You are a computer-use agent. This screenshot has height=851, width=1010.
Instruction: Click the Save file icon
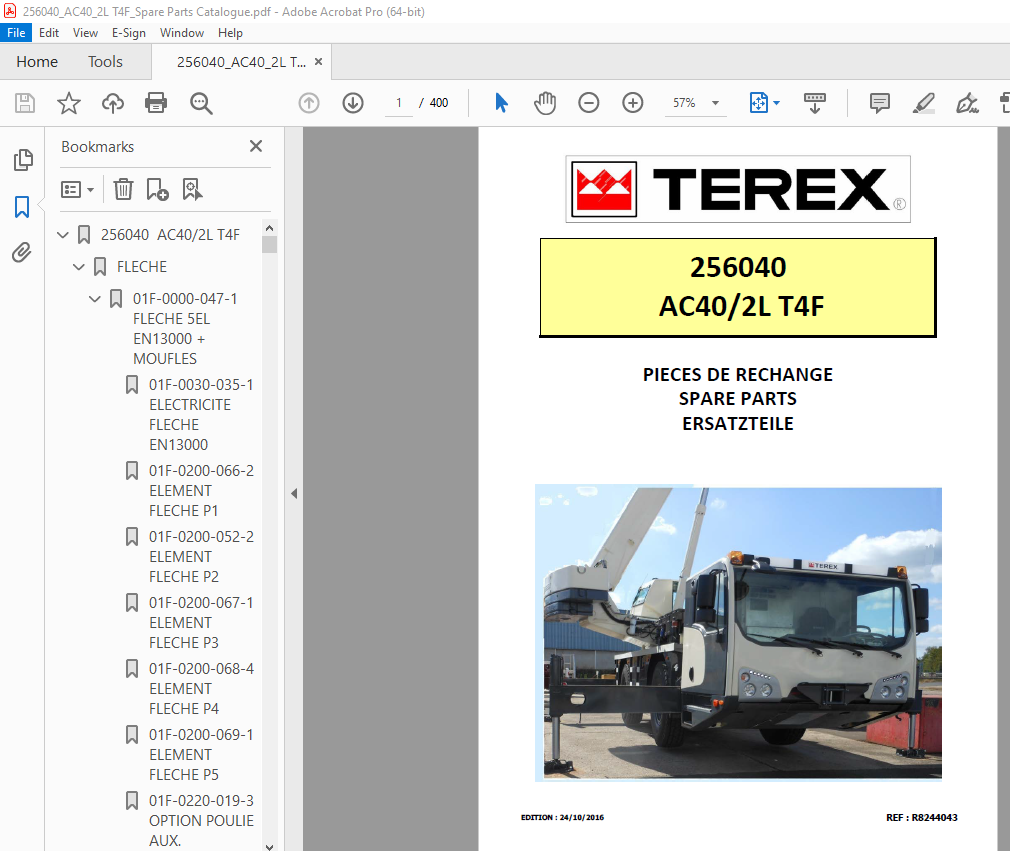[24, 103]
